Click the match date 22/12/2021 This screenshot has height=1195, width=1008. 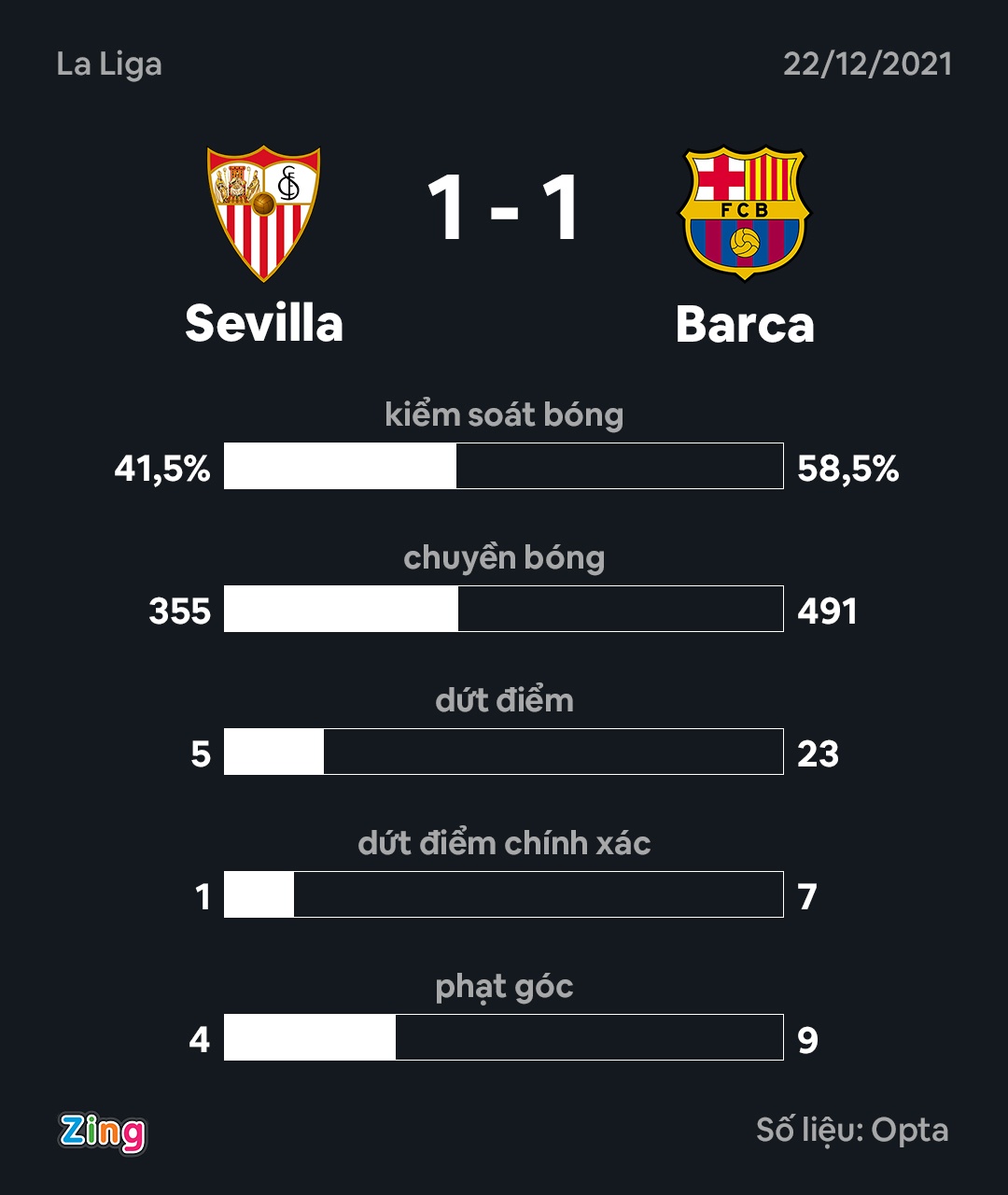(x=867, y=64)
